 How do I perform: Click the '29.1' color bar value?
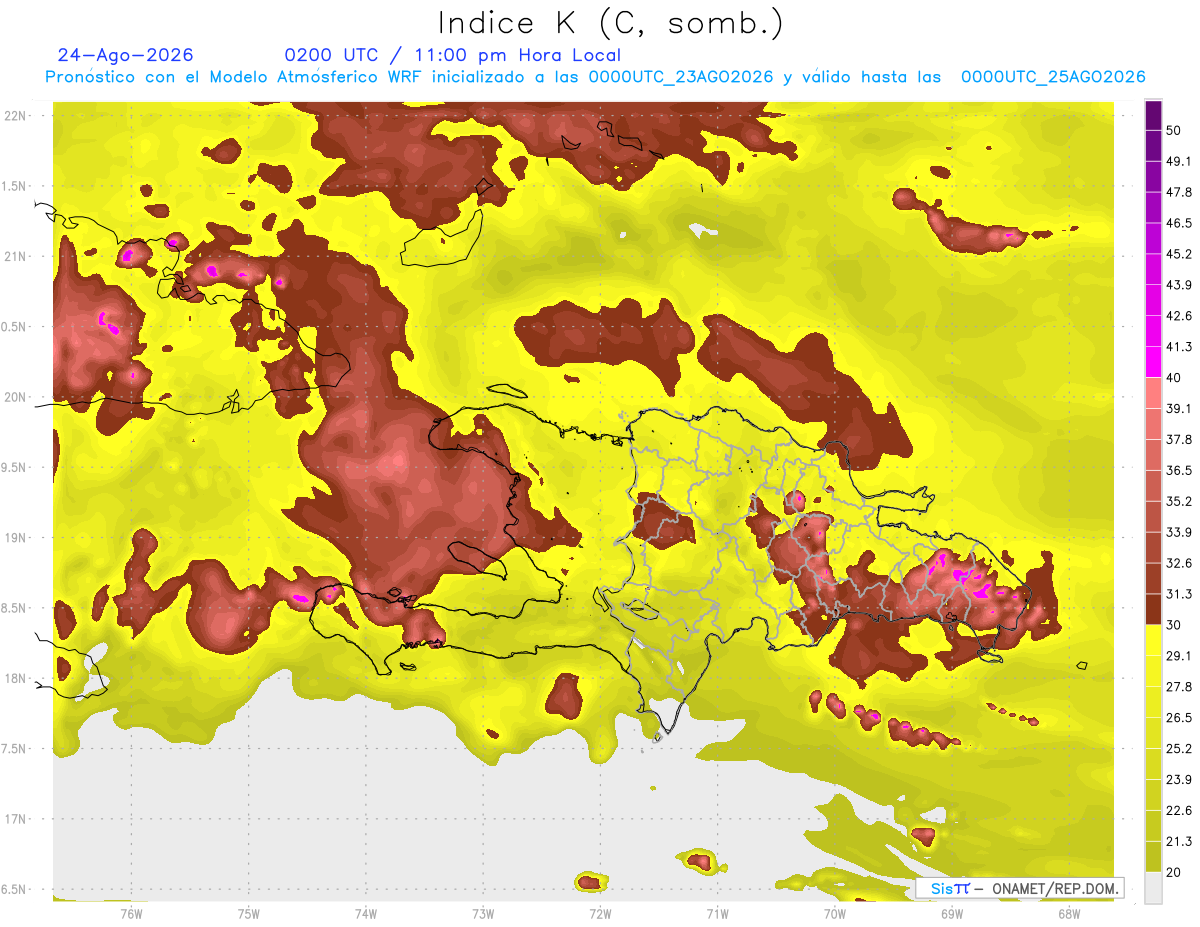(x=1179, y=655)
